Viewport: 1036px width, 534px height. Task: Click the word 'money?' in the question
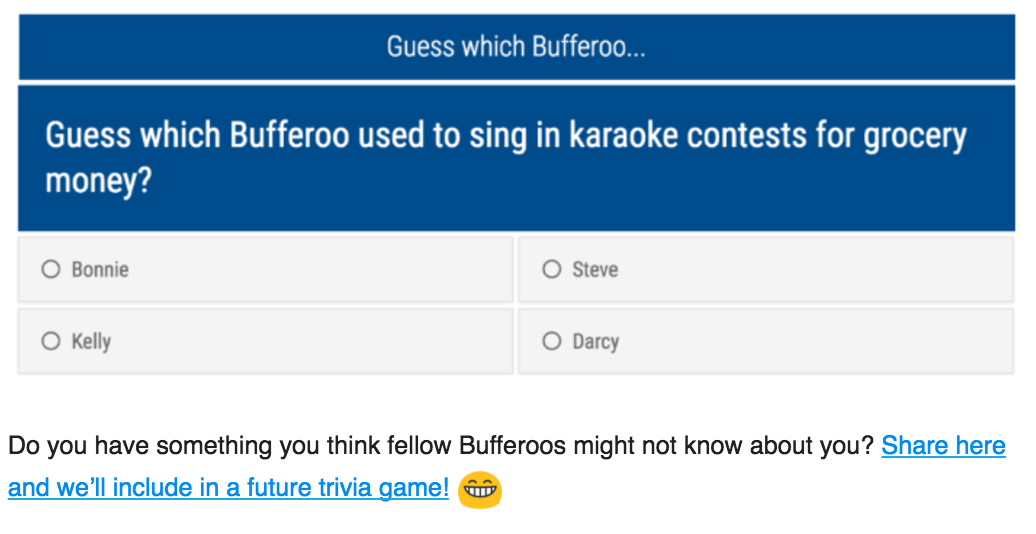(x=98, y=180)
